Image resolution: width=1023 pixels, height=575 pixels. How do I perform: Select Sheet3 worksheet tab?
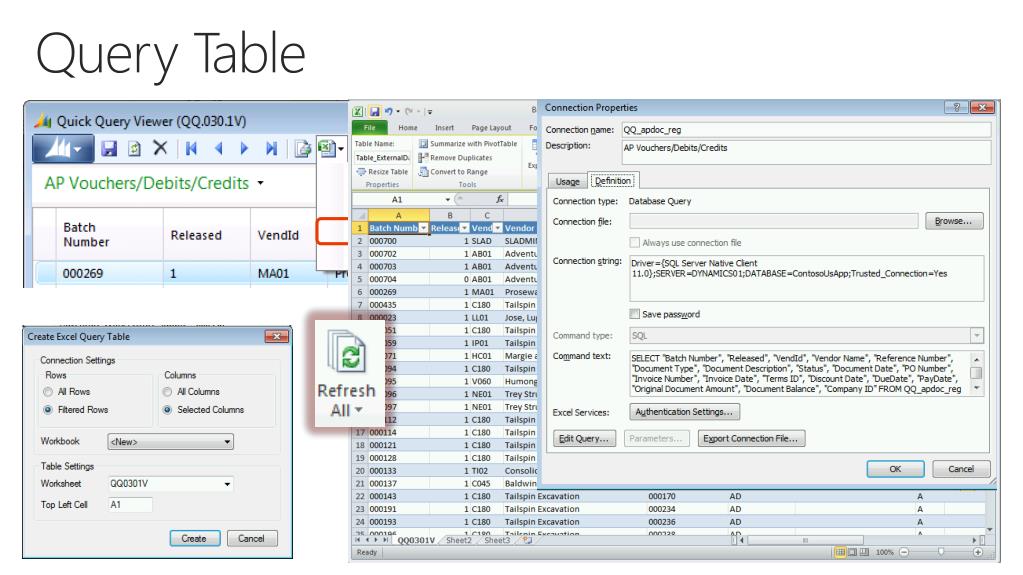(497, 540)
